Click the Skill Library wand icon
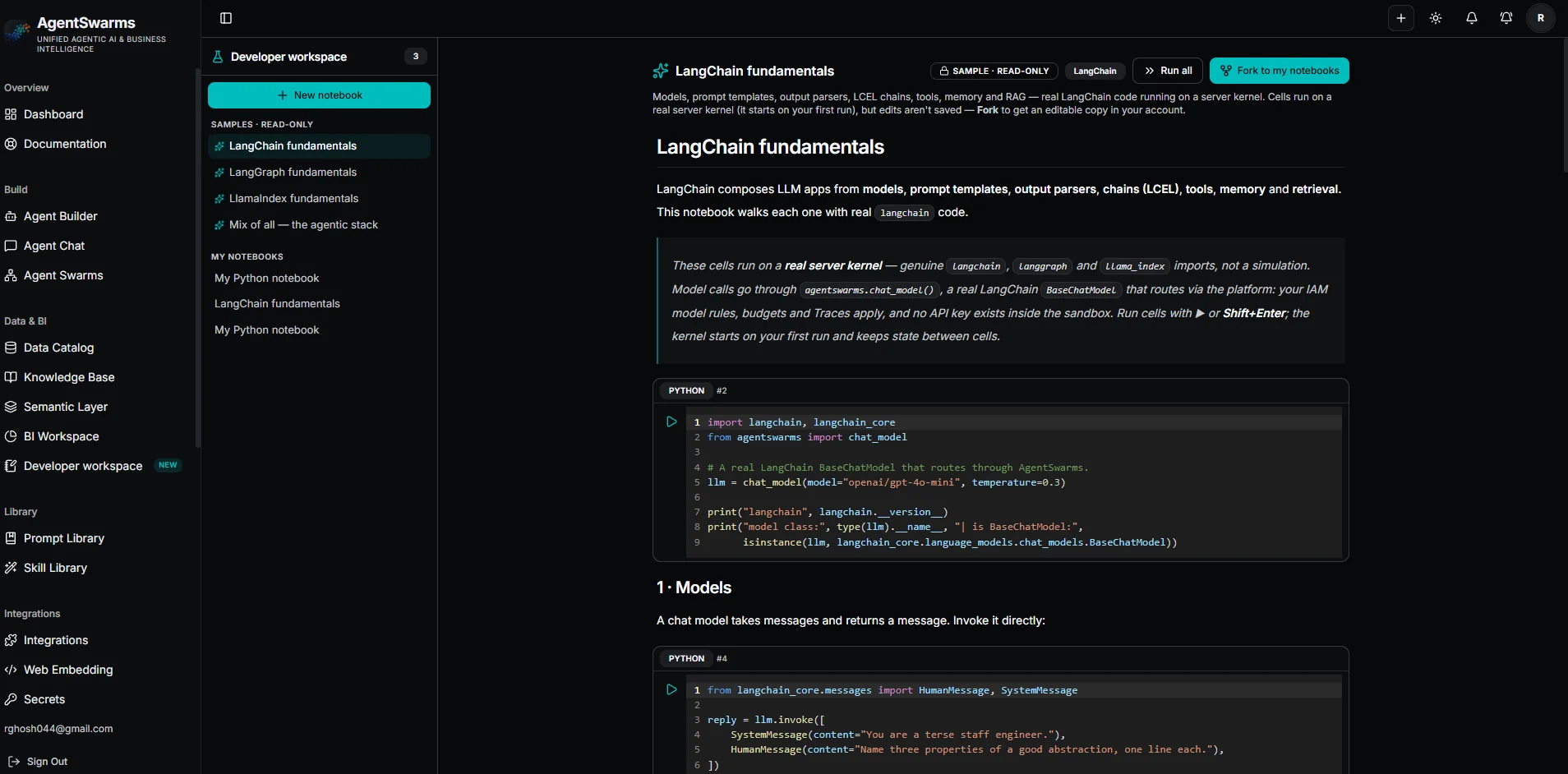The height and width of the screenshot is (774, 1568). [x=11, y=568]
